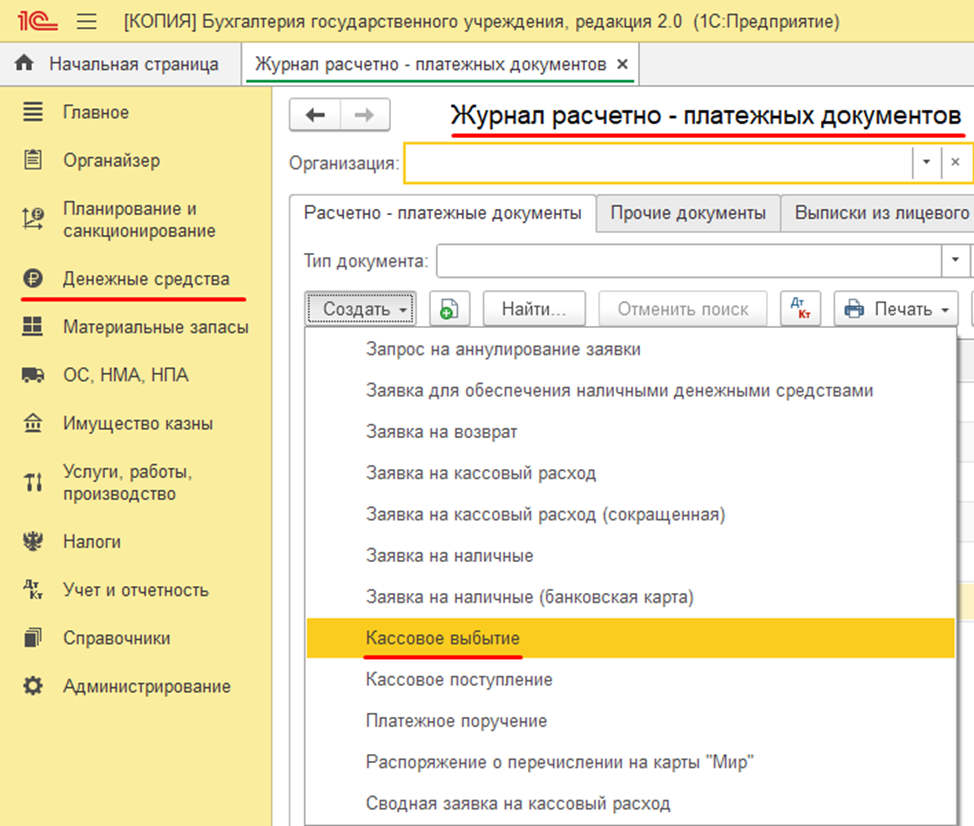Click the home icon on Начальная страница

click(x=24, y=63)
